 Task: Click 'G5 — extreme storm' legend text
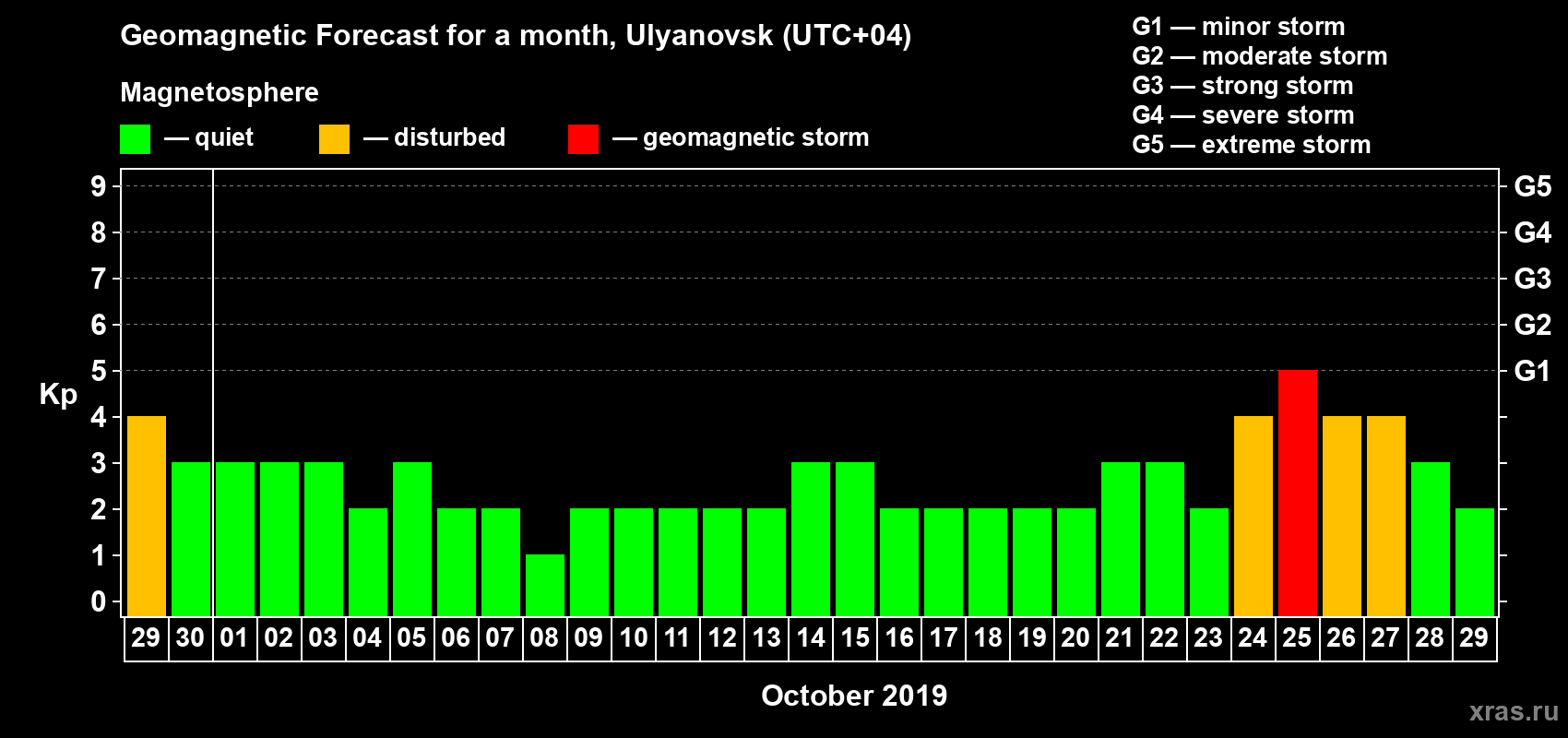pos(1252,145)
